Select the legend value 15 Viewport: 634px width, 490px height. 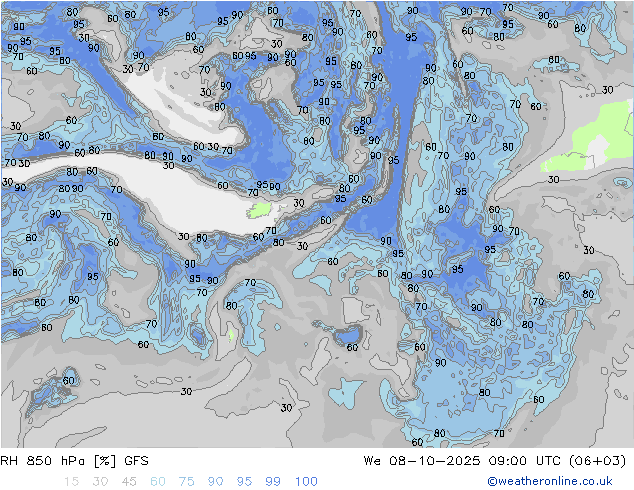(x=71, y=482)
